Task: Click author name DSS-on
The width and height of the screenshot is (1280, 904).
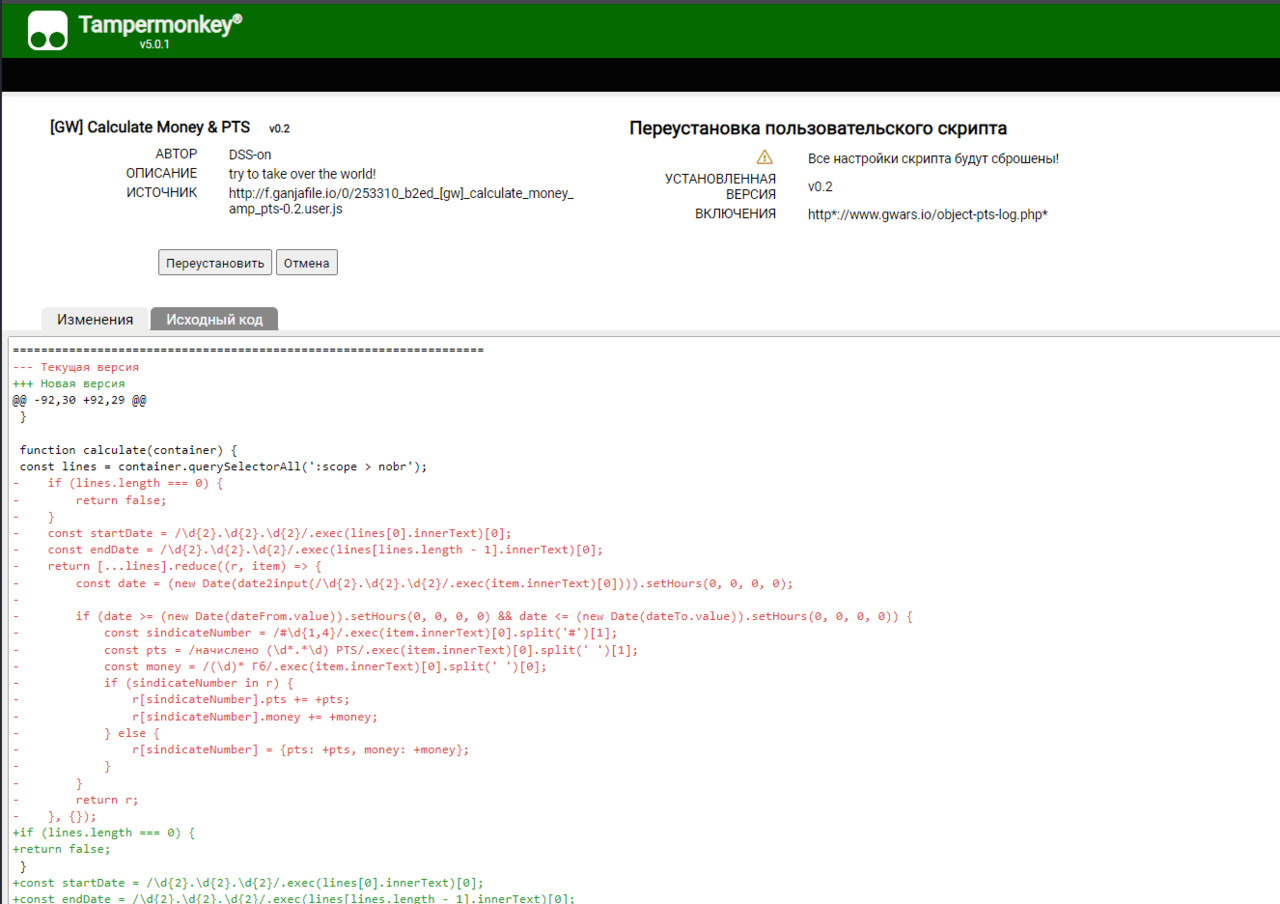Action: (249, 155)
